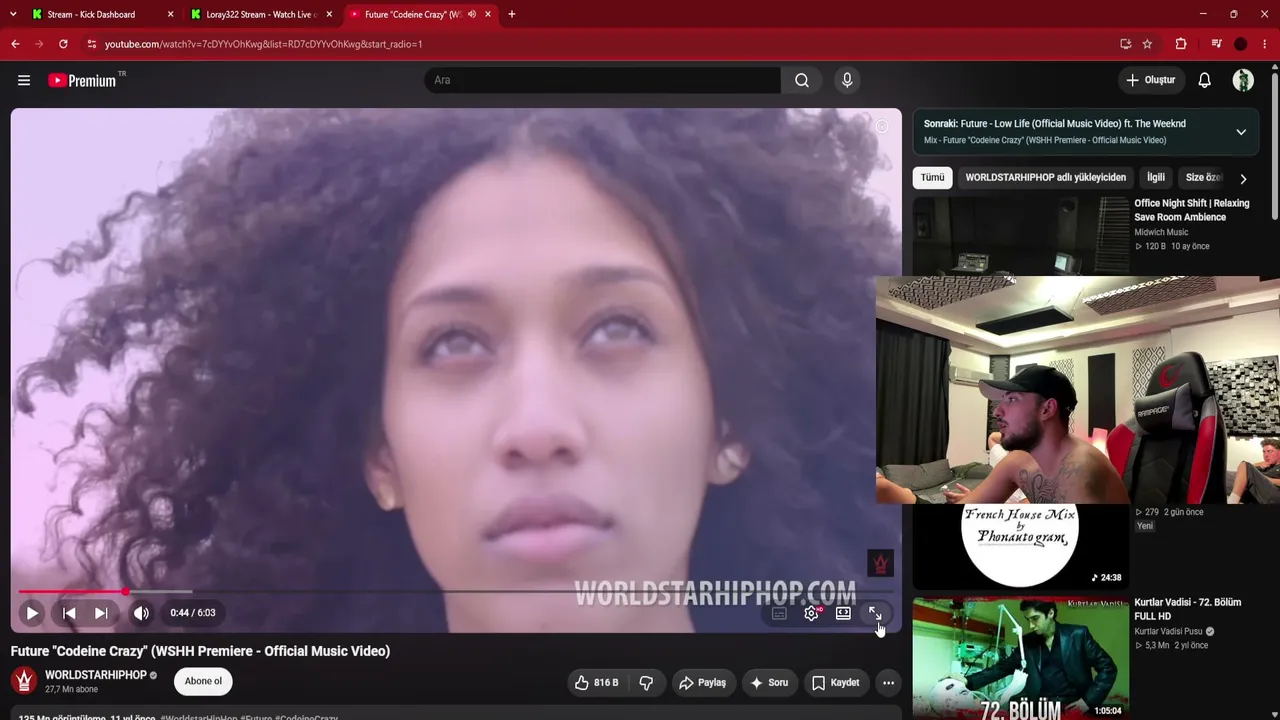Bookmark this page with the star
1280x720 pixels.
click(x=1147, y=44)
